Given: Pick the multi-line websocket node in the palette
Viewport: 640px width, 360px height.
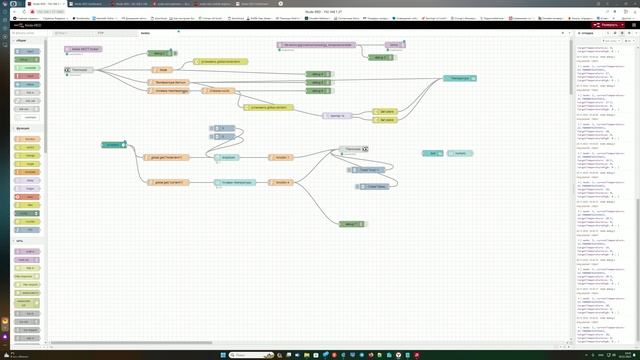Looking at the screenshot, I should [27, 303].
